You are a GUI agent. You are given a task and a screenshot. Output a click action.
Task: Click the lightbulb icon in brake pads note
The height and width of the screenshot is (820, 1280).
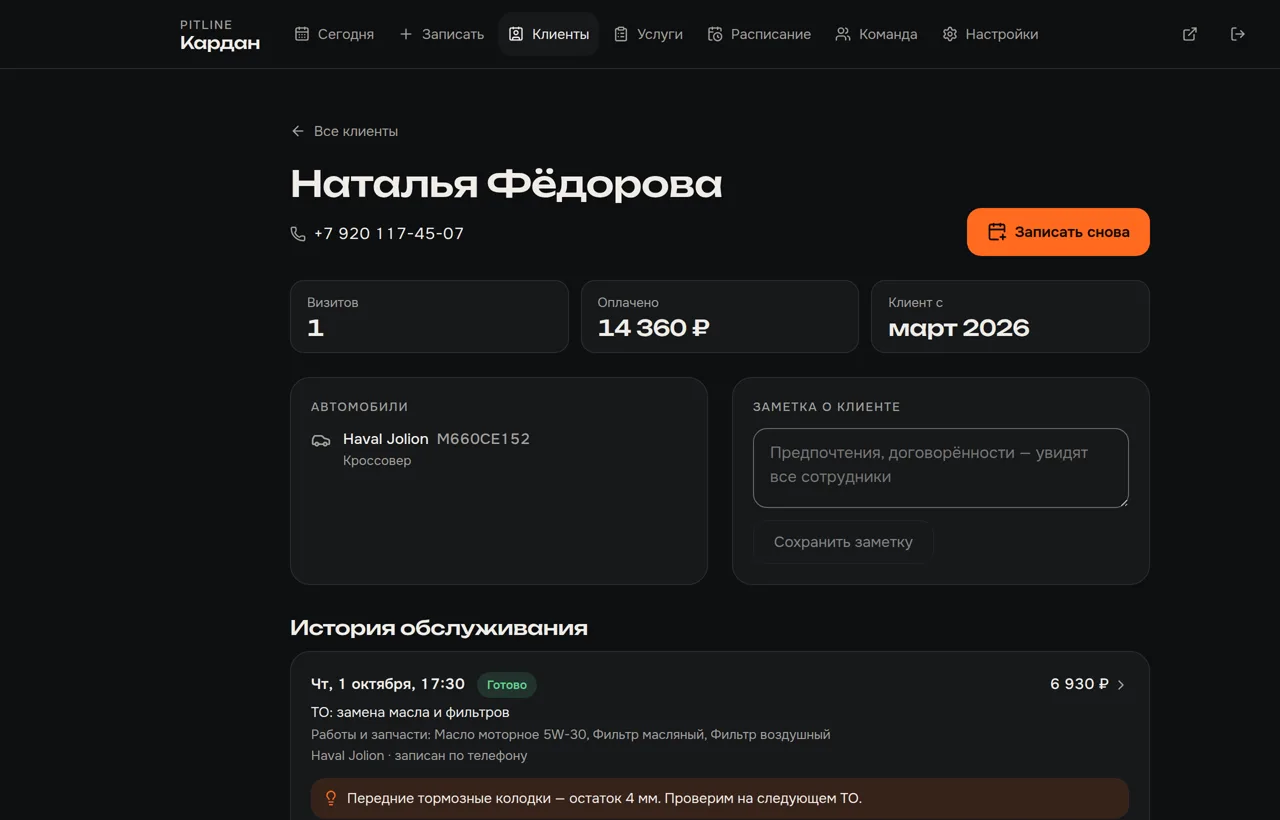[x=331, y=798]
